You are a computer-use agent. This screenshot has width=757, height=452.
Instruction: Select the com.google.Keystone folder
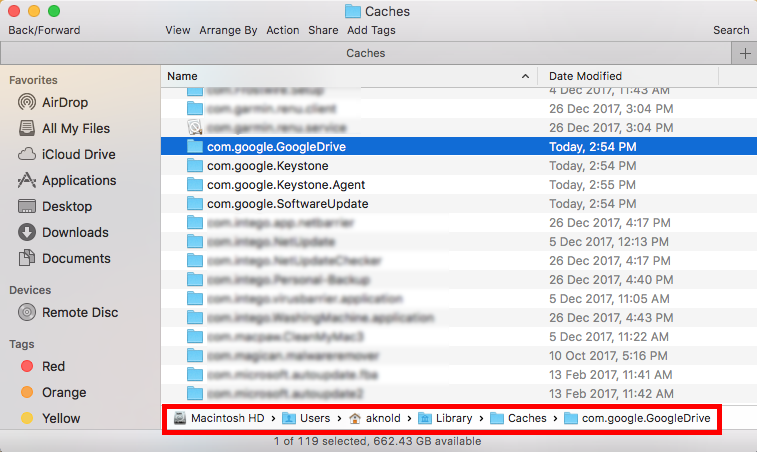click(267, 166)
